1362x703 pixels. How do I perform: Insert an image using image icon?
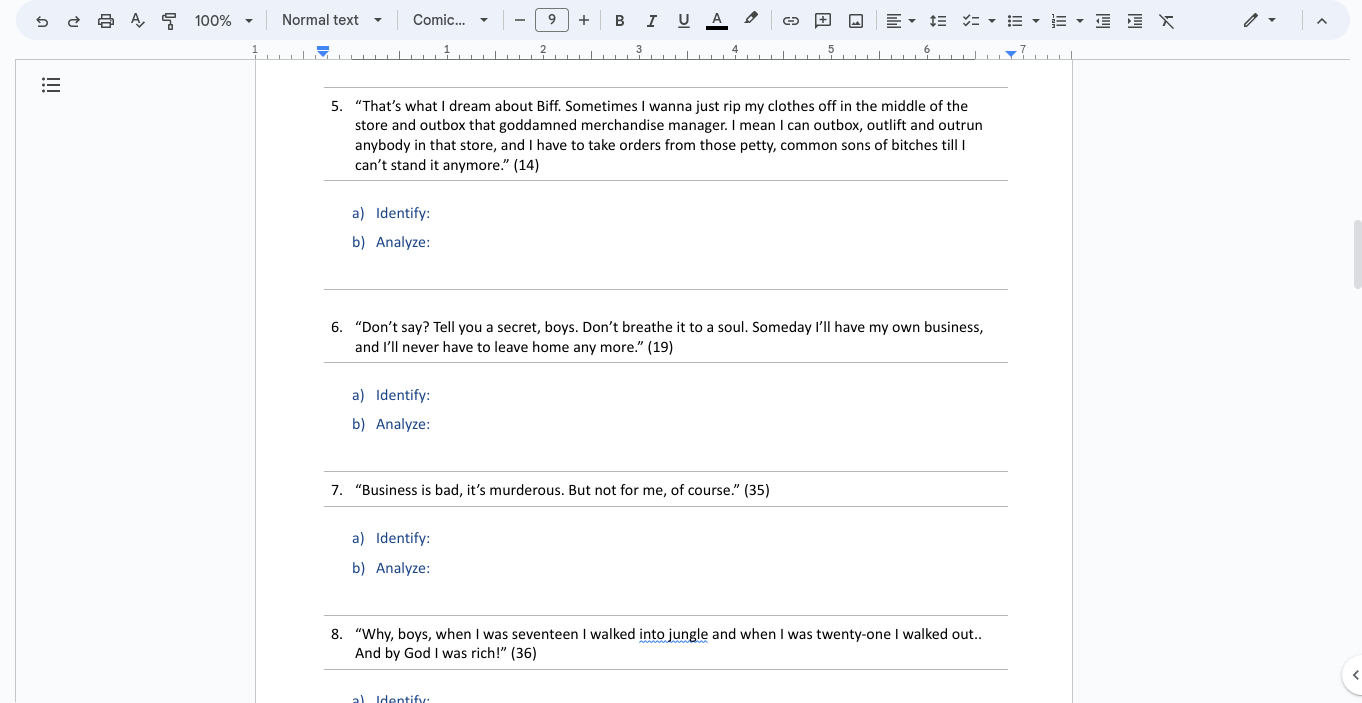[856, 20]
